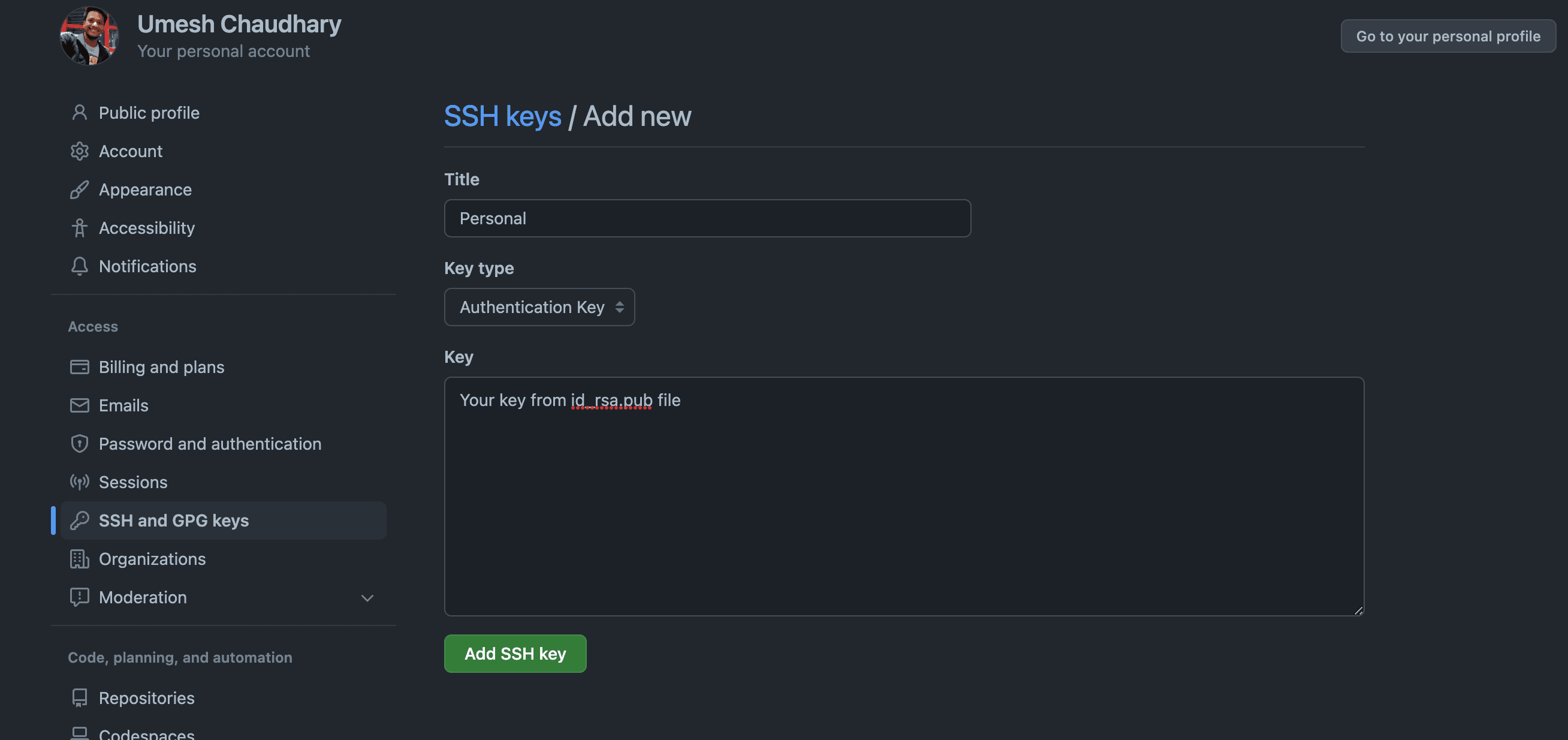Select the Public profile person icon
Screen dimensions: 1568x740
[80, 112]
